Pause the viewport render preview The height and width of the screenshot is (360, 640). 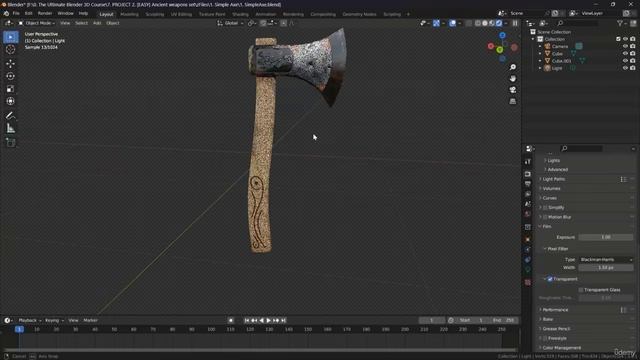(515, 23)
